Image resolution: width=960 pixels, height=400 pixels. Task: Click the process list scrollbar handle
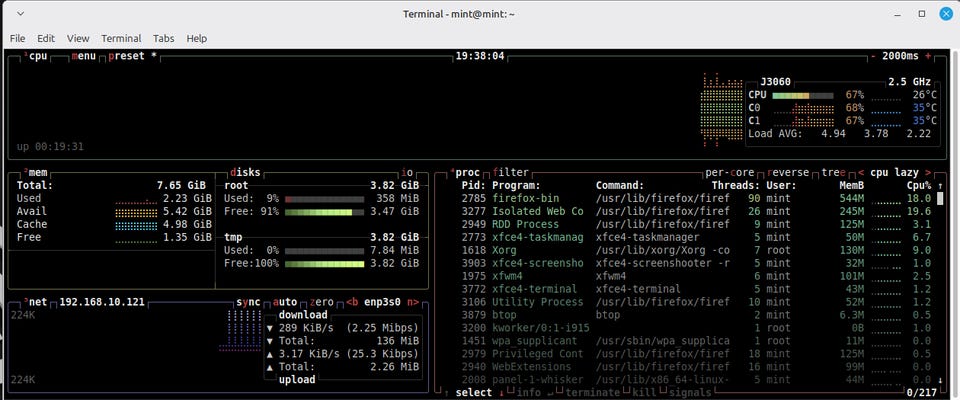click(x=940, y=198)
